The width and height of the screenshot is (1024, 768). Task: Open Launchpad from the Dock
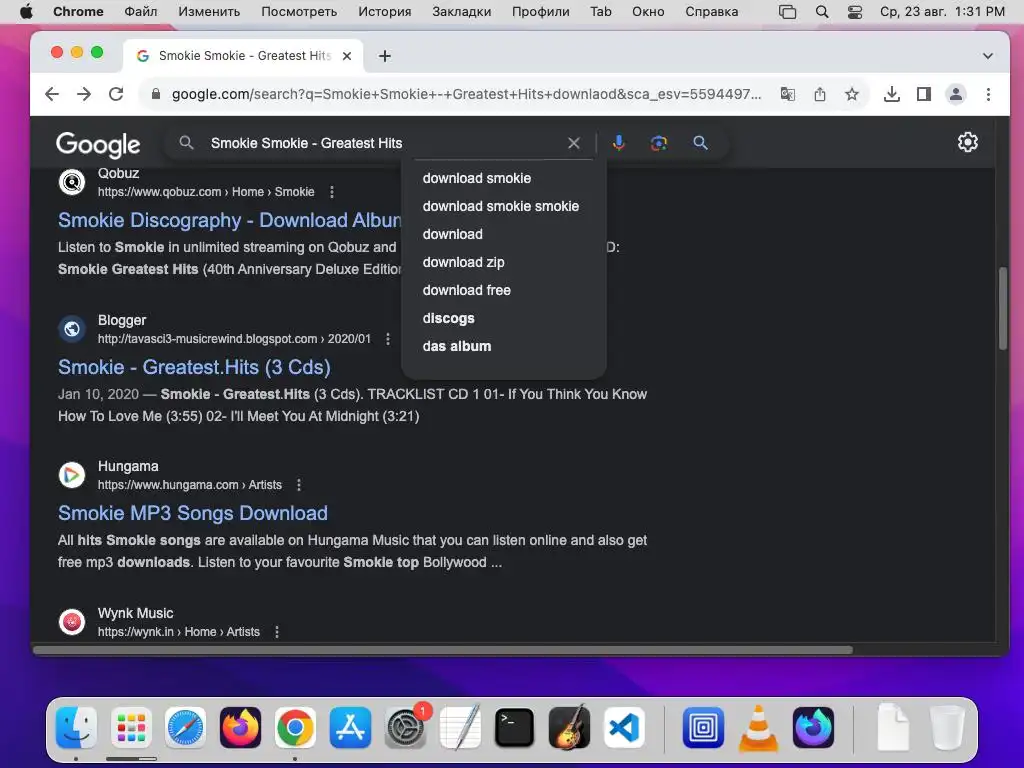[131, 727]
